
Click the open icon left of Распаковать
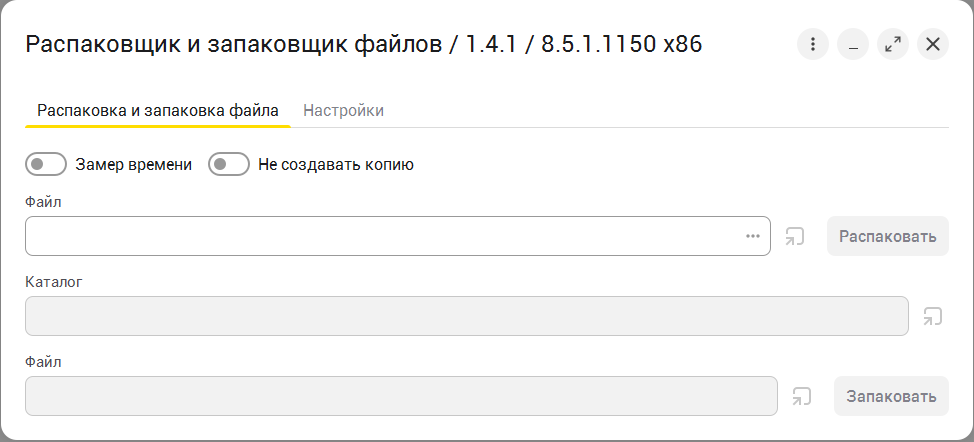pyautogui.click(x=795, y=237)
